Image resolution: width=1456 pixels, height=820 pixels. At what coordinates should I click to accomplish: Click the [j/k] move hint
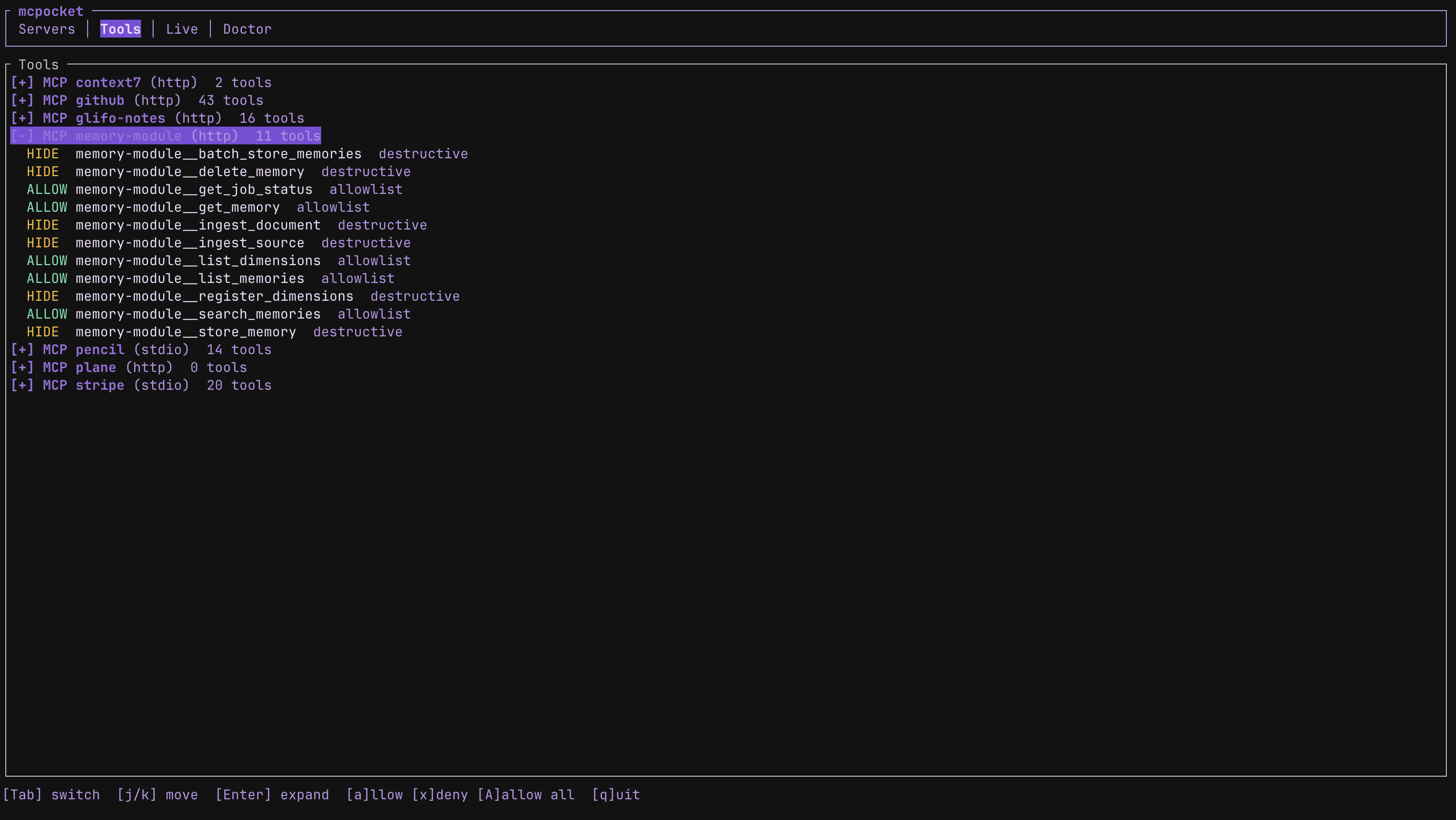(x=158, y=794)
